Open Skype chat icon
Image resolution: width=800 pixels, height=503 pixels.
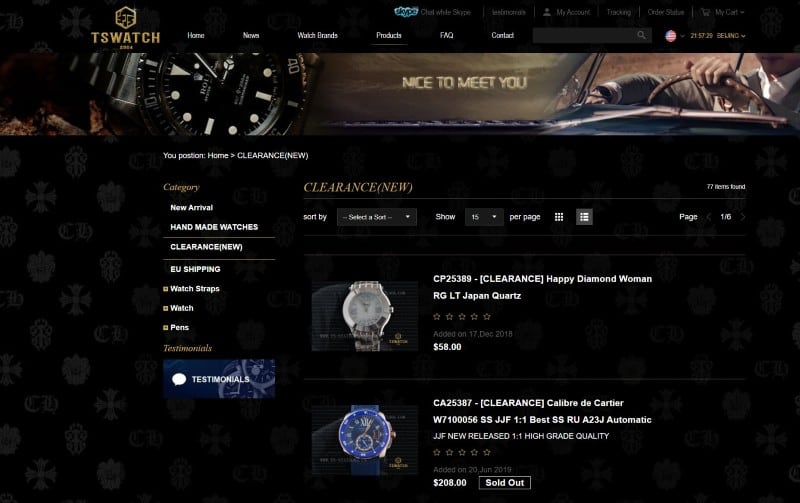(x=406, y=12)
